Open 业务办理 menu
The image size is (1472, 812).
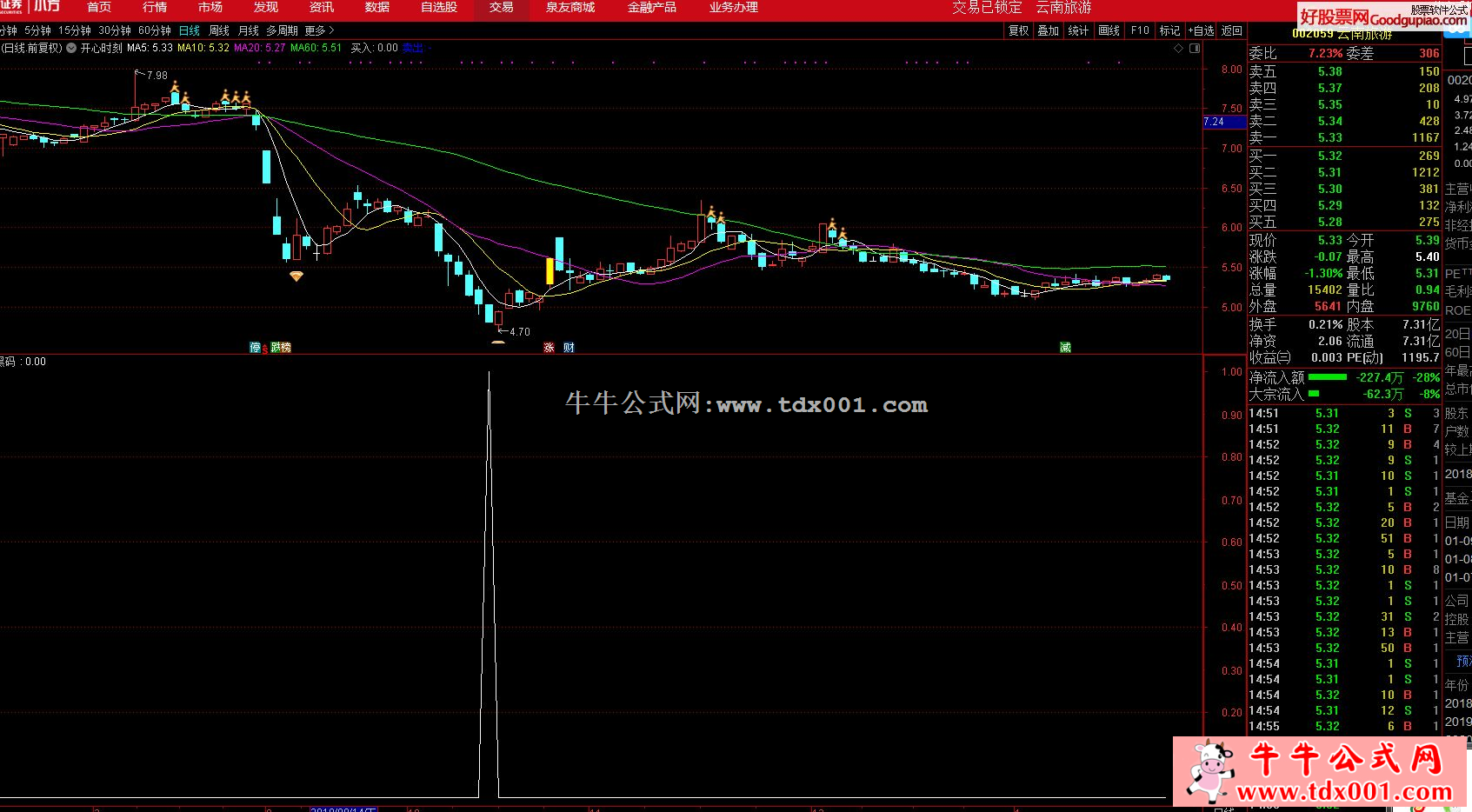tap(734, 7)
